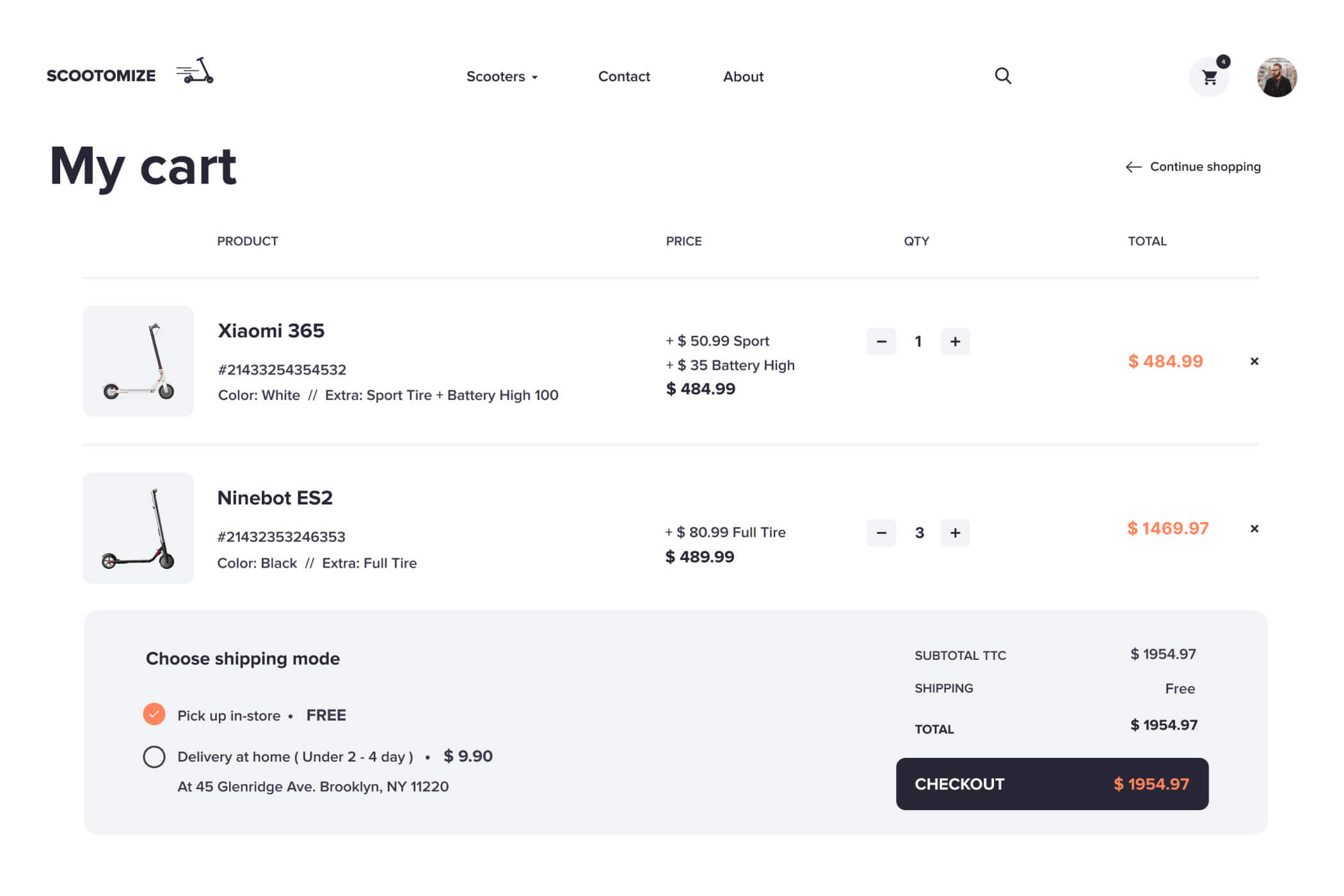Increase Ninebot ES2 quantity
Image resolution: width=1344 pixels, height=896 pixels.
(955, 532)
